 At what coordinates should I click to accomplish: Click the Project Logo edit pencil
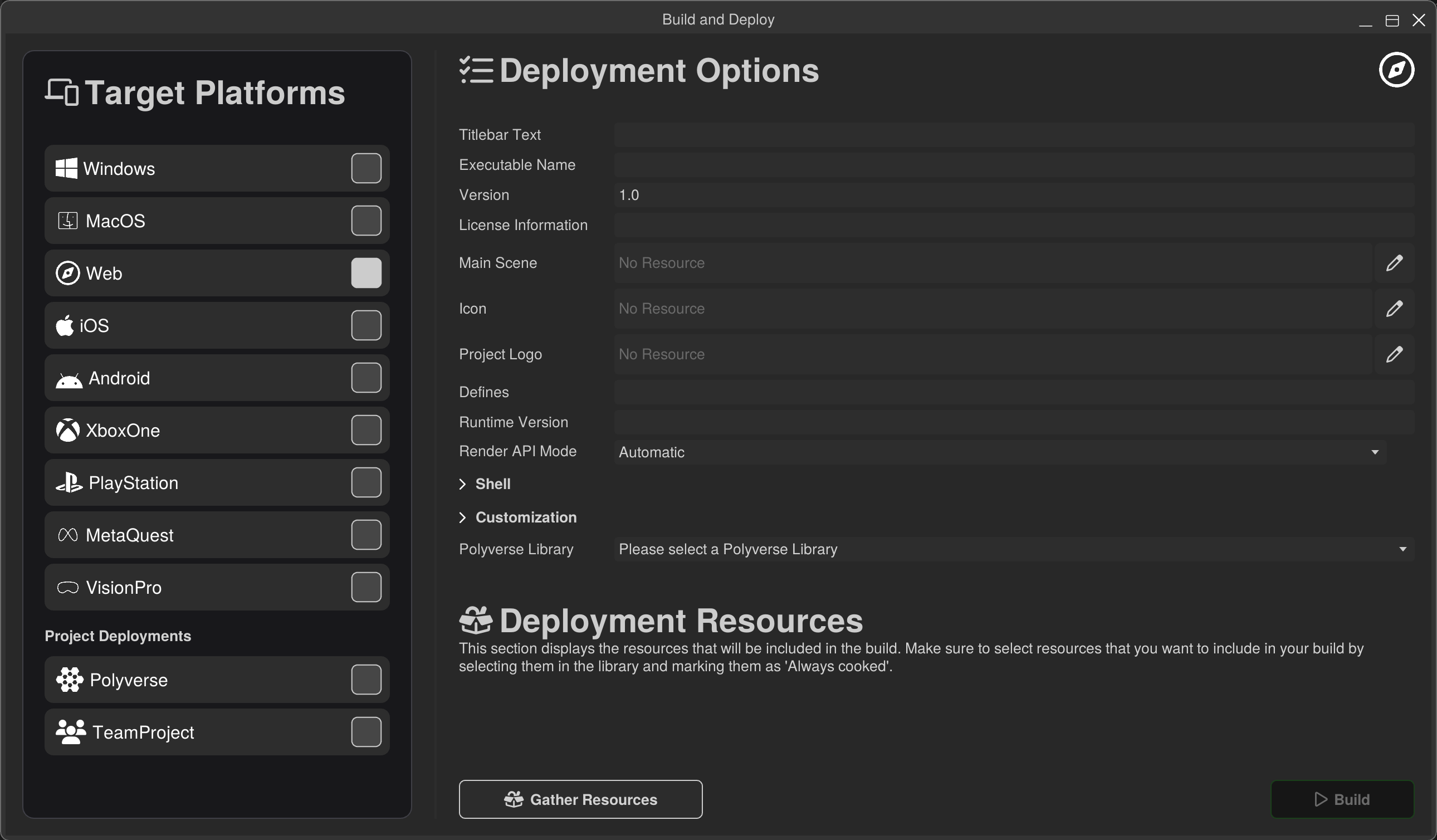(x=1395, y=354)
